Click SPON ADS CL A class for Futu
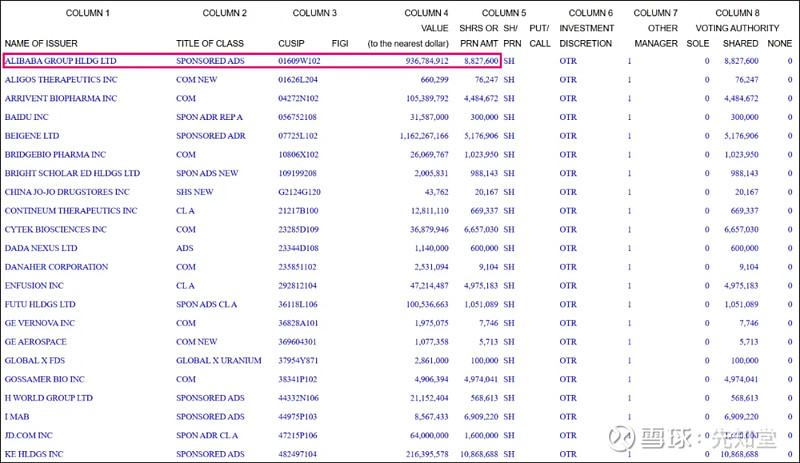This screenshot has width=800, height=463. click(x=207, y=304)
